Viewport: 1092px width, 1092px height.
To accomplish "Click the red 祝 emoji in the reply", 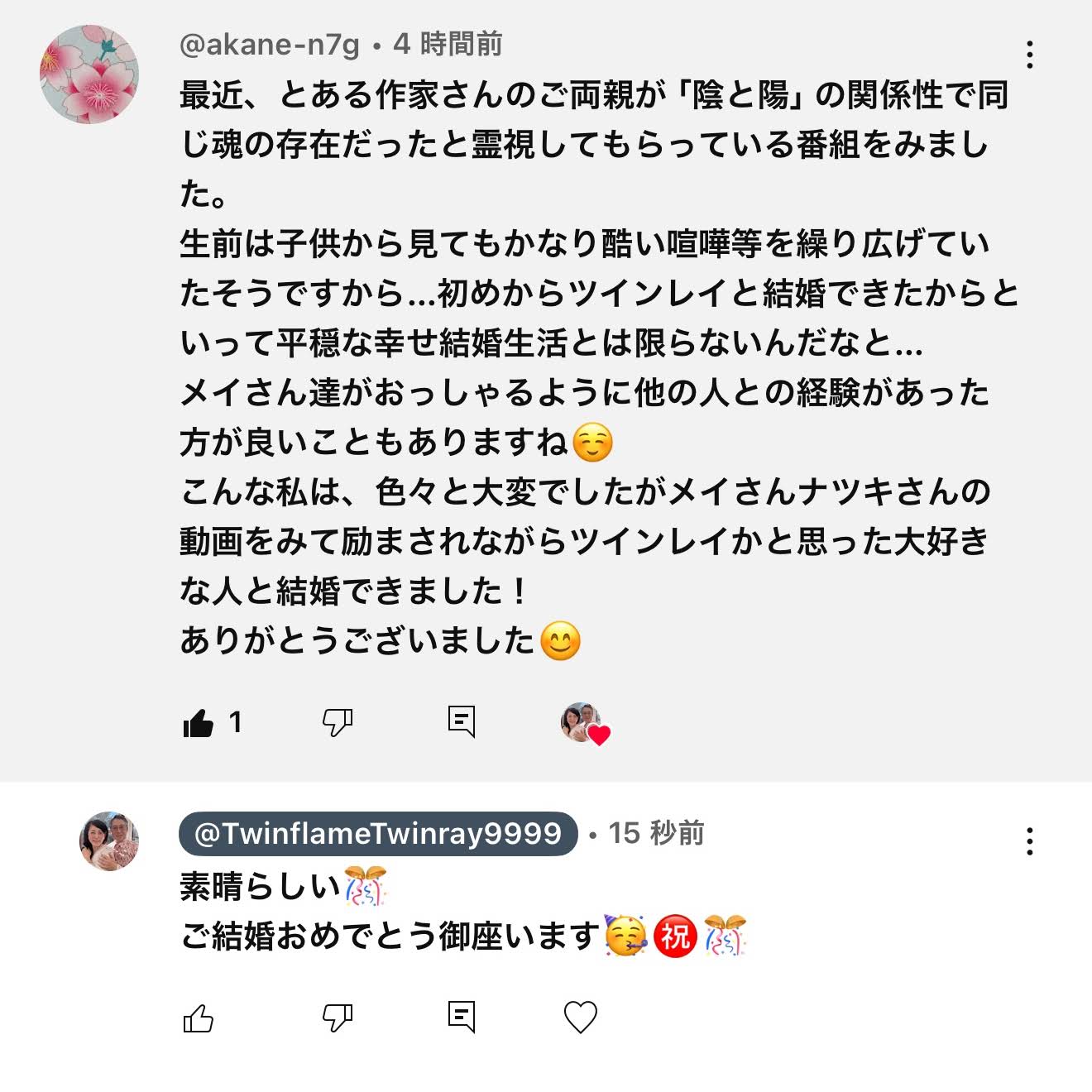I will pyautogui.click(x=675, y=937).
